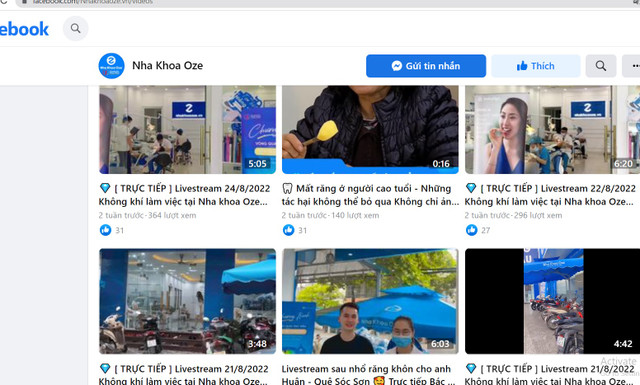
Task: Click the '2 tuần trước · 140 lượt xem' text
Action: coord(330,215)
